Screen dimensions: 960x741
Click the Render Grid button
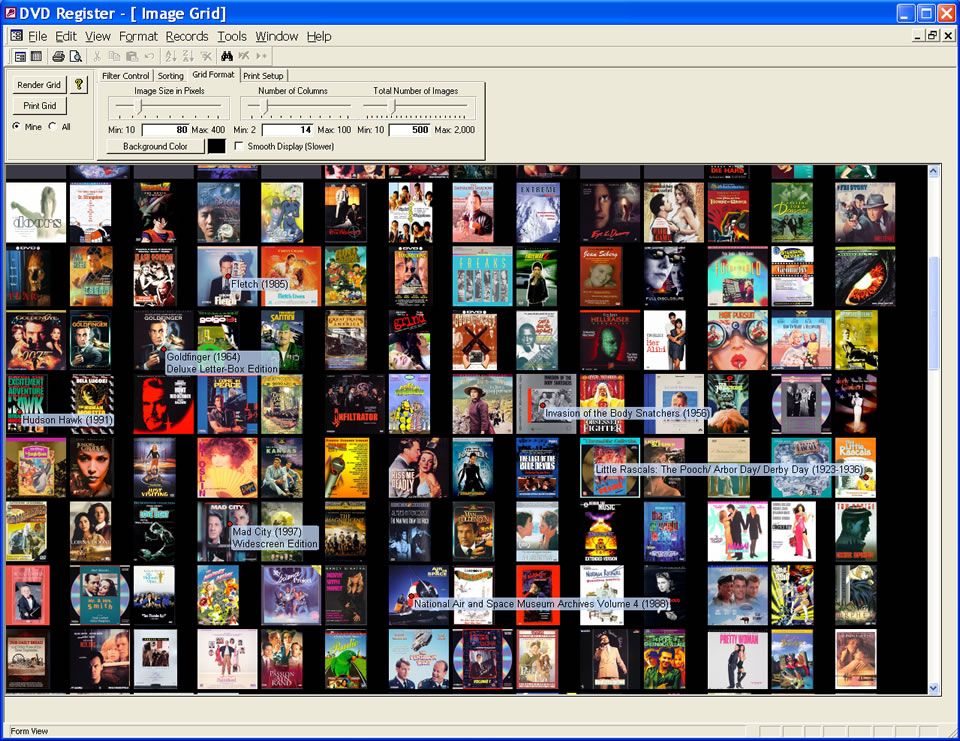click(x=39, y=85)
